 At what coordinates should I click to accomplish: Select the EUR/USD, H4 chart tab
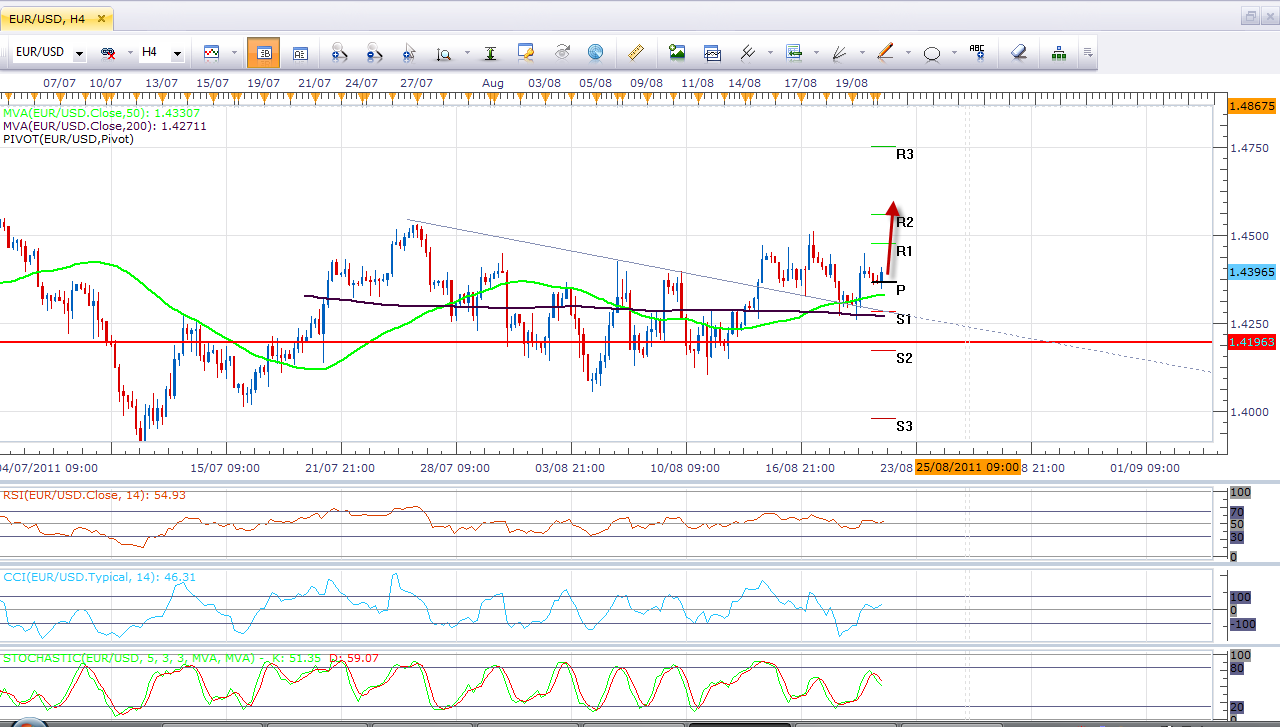57,18
